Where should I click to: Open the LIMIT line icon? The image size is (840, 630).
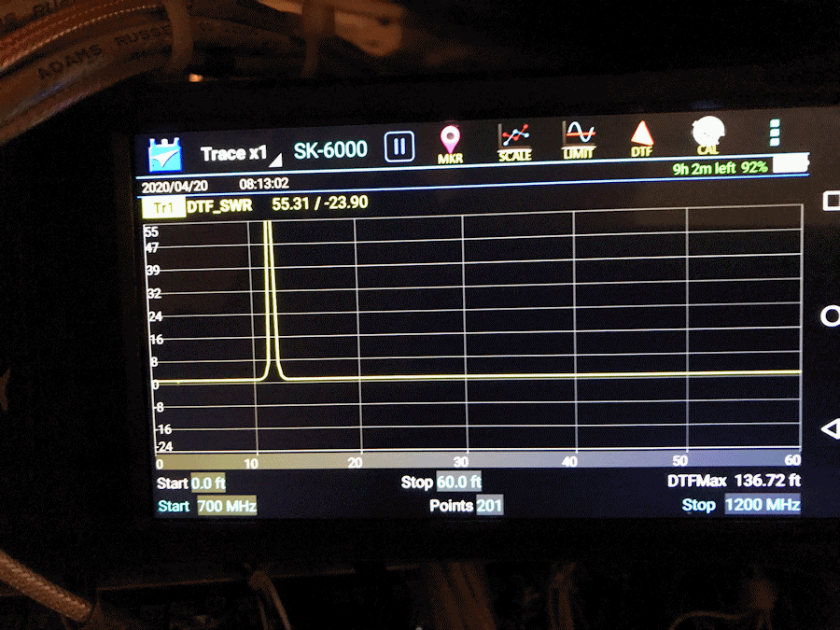pyautogui.click(x=578, y=140)
